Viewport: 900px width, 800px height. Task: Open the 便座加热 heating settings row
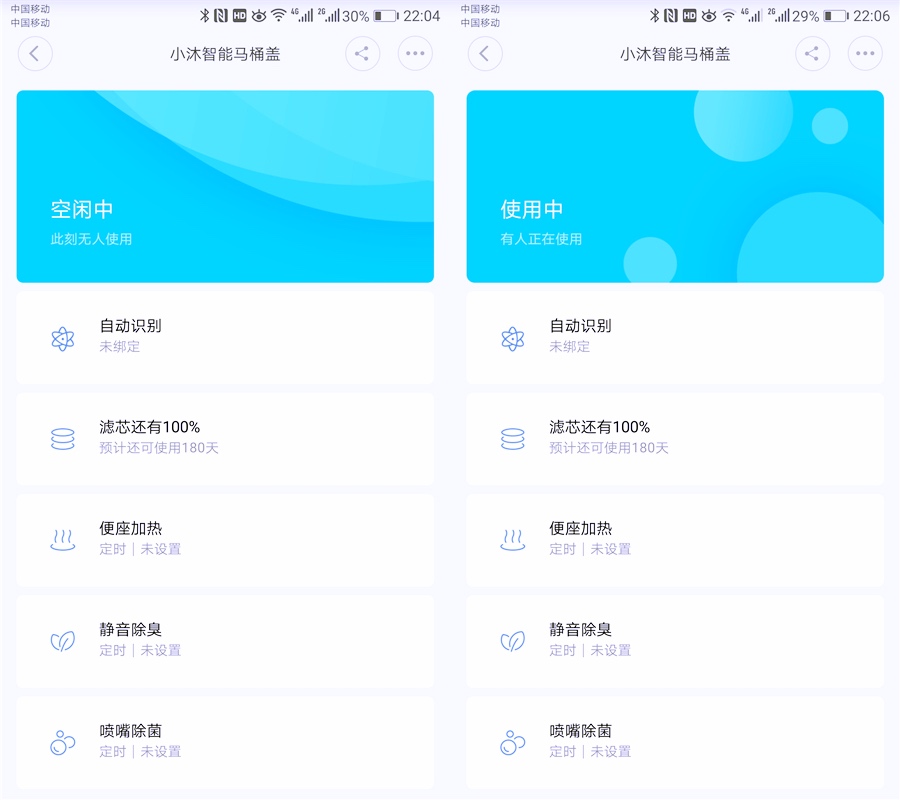pos(224,540)
